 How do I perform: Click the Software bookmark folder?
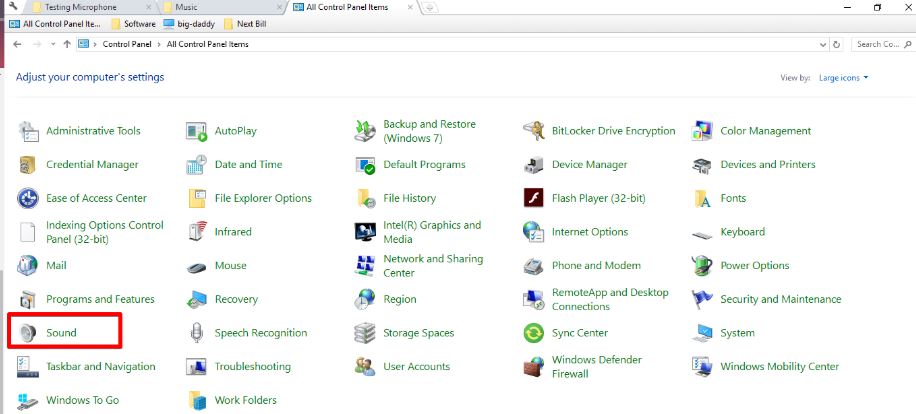133,24
